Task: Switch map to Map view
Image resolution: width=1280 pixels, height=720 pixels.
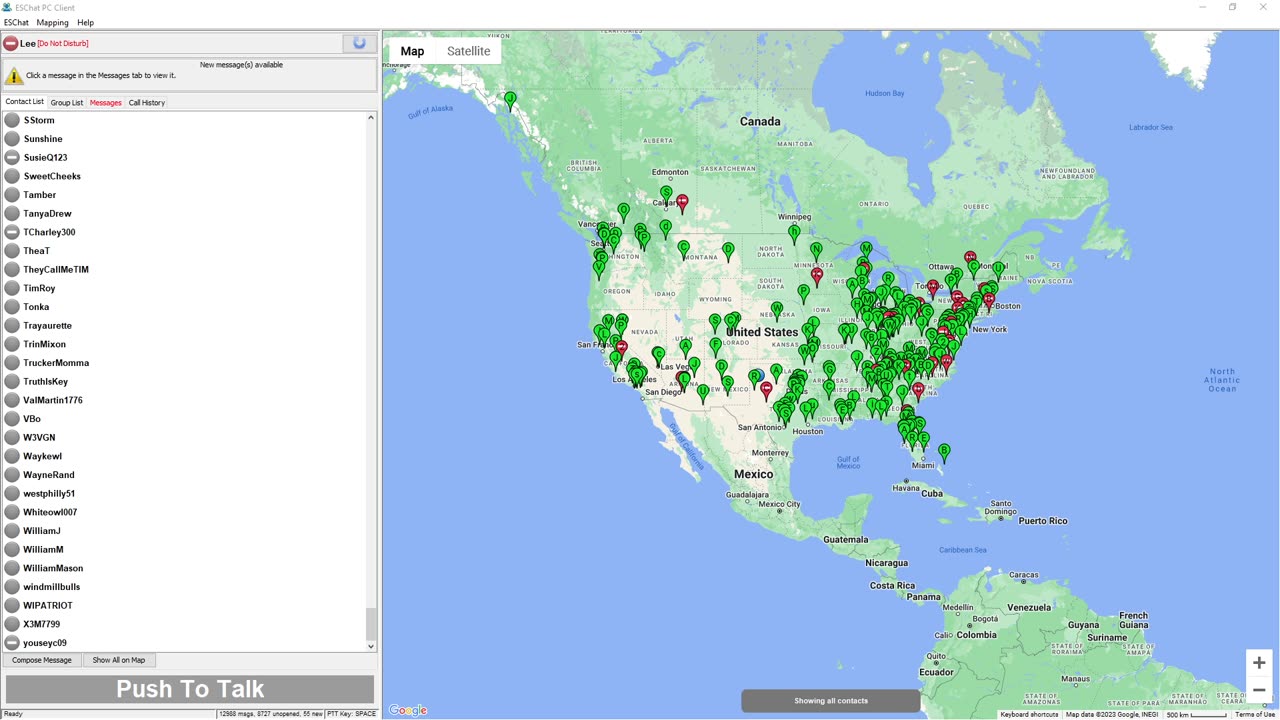Action: point(412,51)
